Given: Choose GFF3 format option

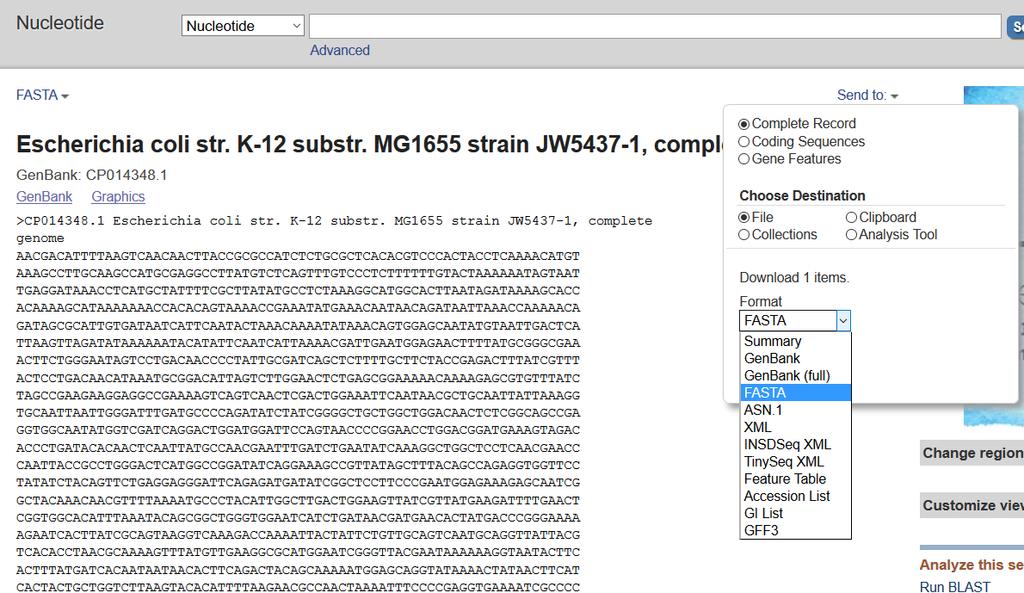Looking at the screenshot, I should pos(795,530).
